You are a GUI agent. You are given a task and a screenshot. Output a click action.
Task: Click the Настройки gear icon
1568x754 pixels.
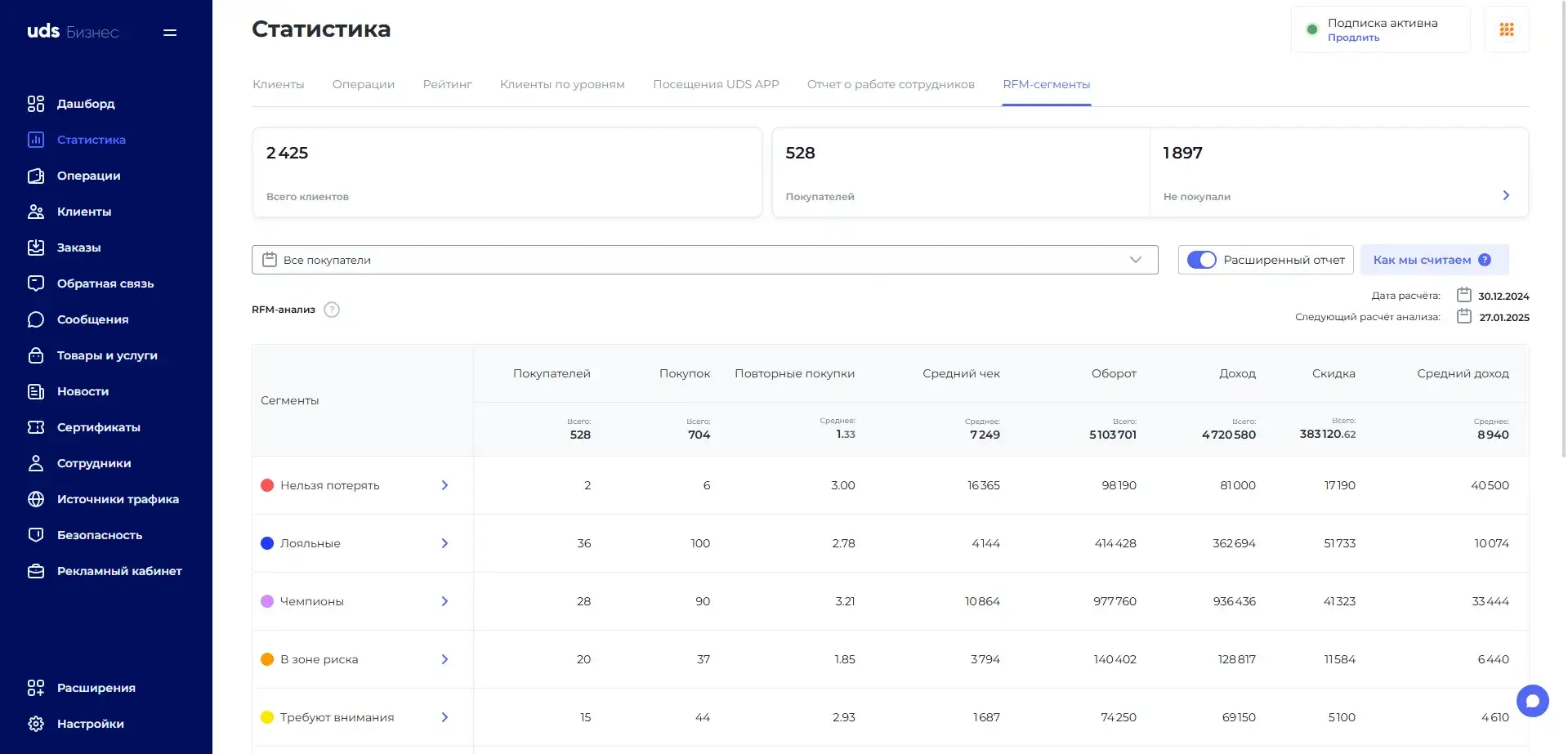(36, 724)
